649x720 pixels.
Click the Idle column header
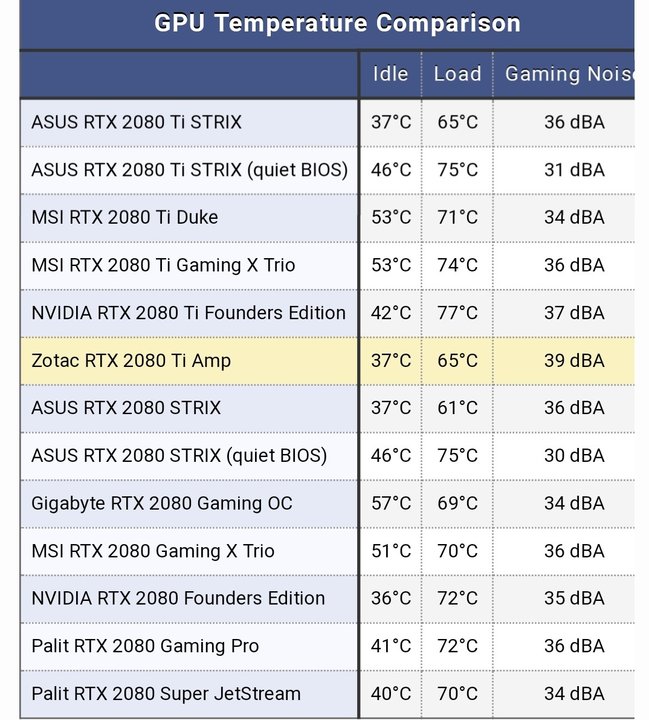click(x=390, y=74)
